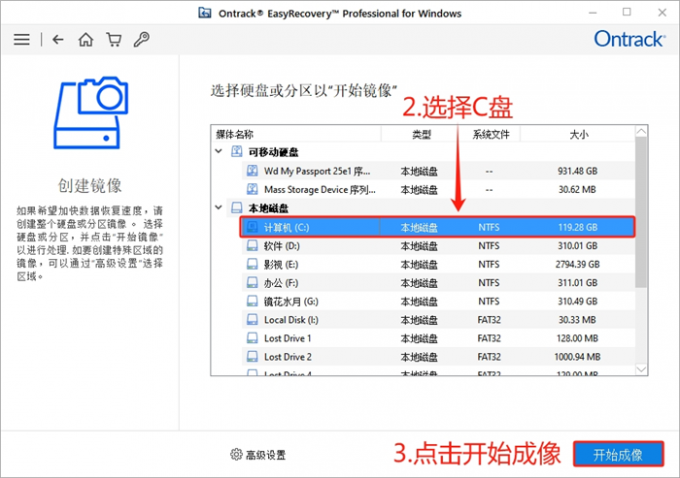Select the Wd My Passport 25e1 row
This screenshot has width=680, height=478.
[x=438, y=171]
